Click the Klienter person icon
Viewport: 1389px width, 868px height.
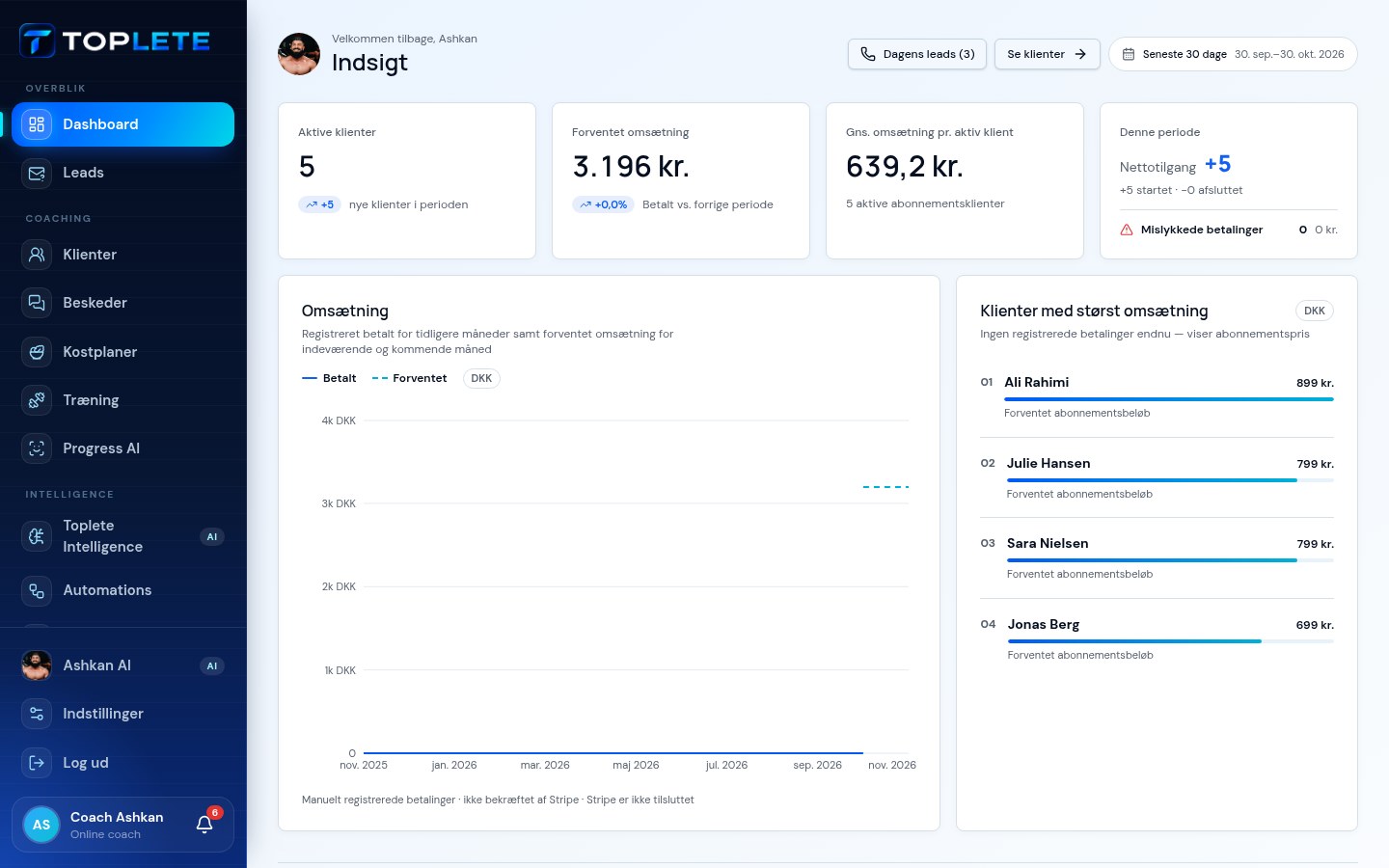[37, 255]
